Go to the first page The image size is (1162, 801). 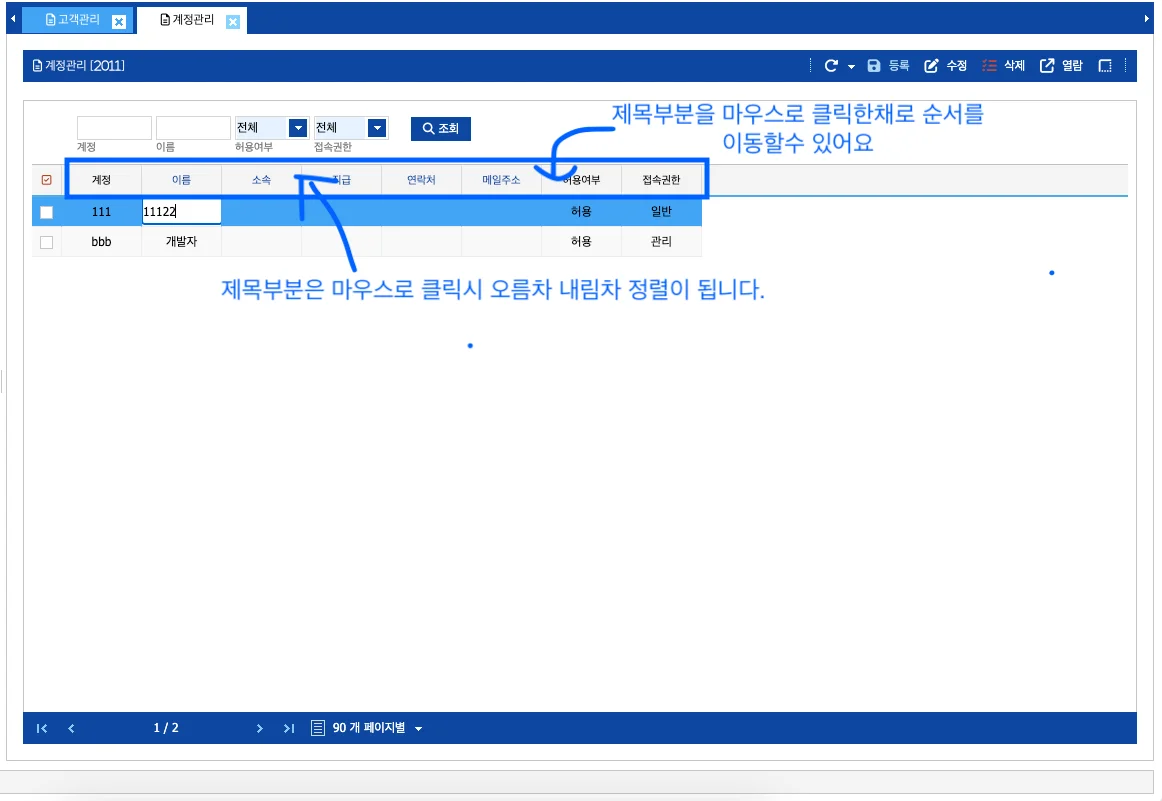(x=42, y=728)
